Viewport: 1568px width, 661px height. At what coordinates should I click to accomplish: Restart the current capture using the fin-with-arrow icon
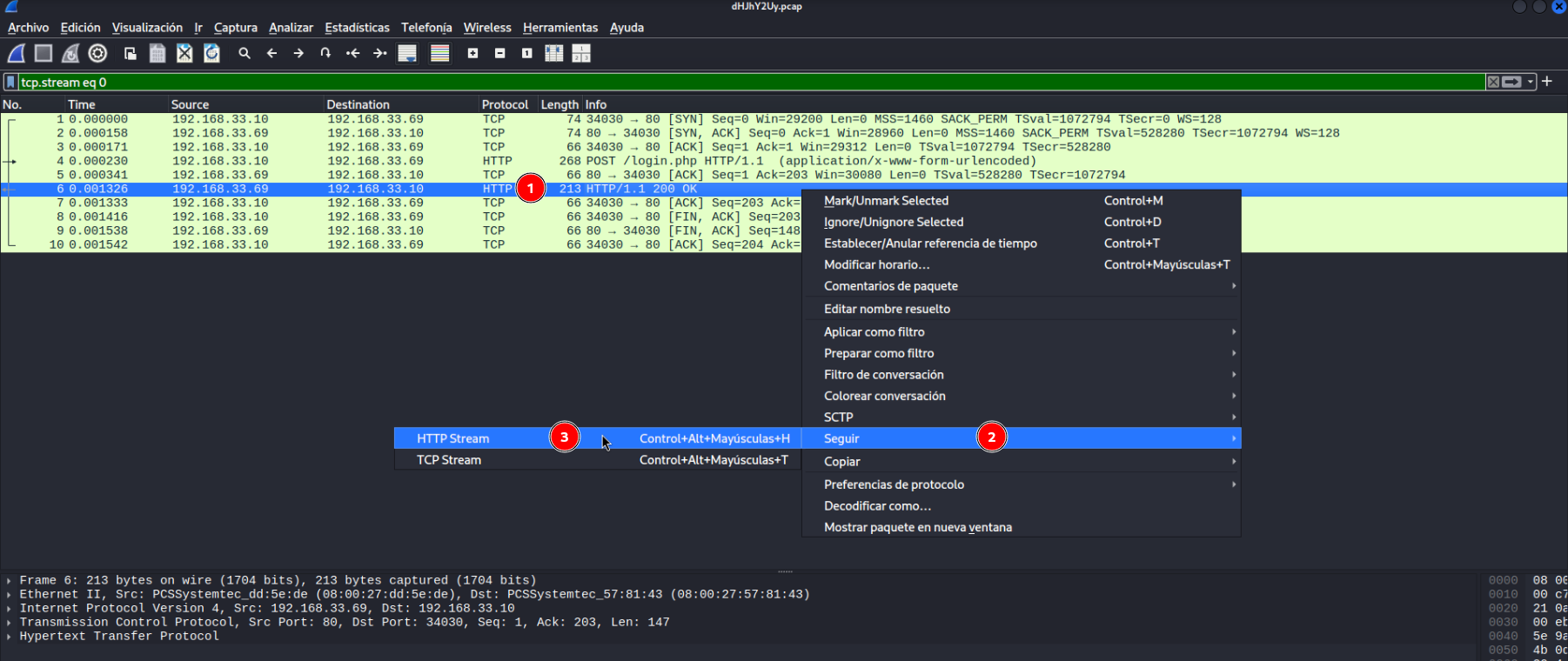(70, 53)
